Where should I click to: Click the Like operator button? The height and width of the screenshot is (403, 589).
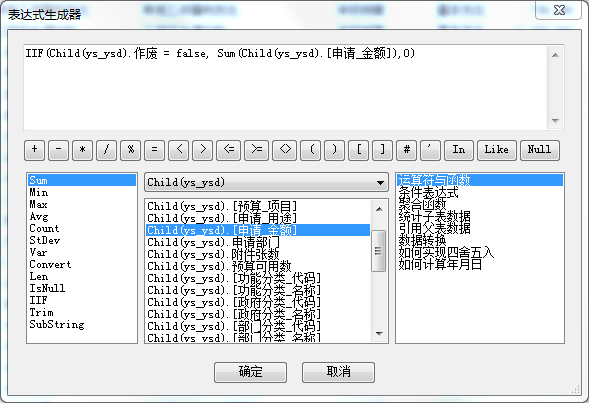(x=497, y=150)
